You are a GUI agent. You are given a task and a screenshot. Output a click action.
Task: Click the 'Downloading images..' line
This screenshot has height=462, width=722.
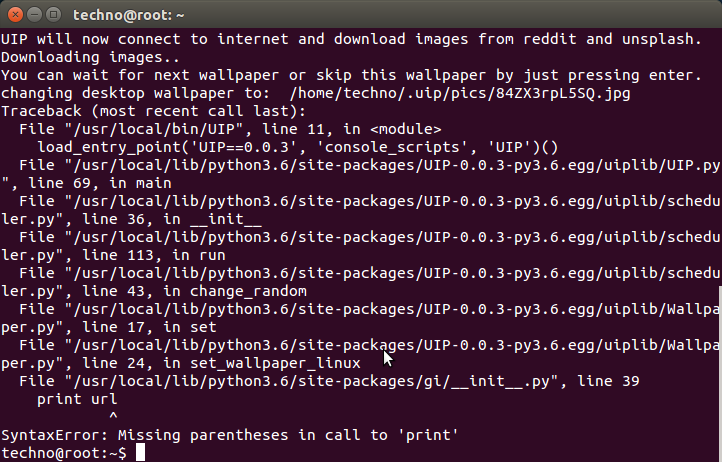[x=90, y=58]
